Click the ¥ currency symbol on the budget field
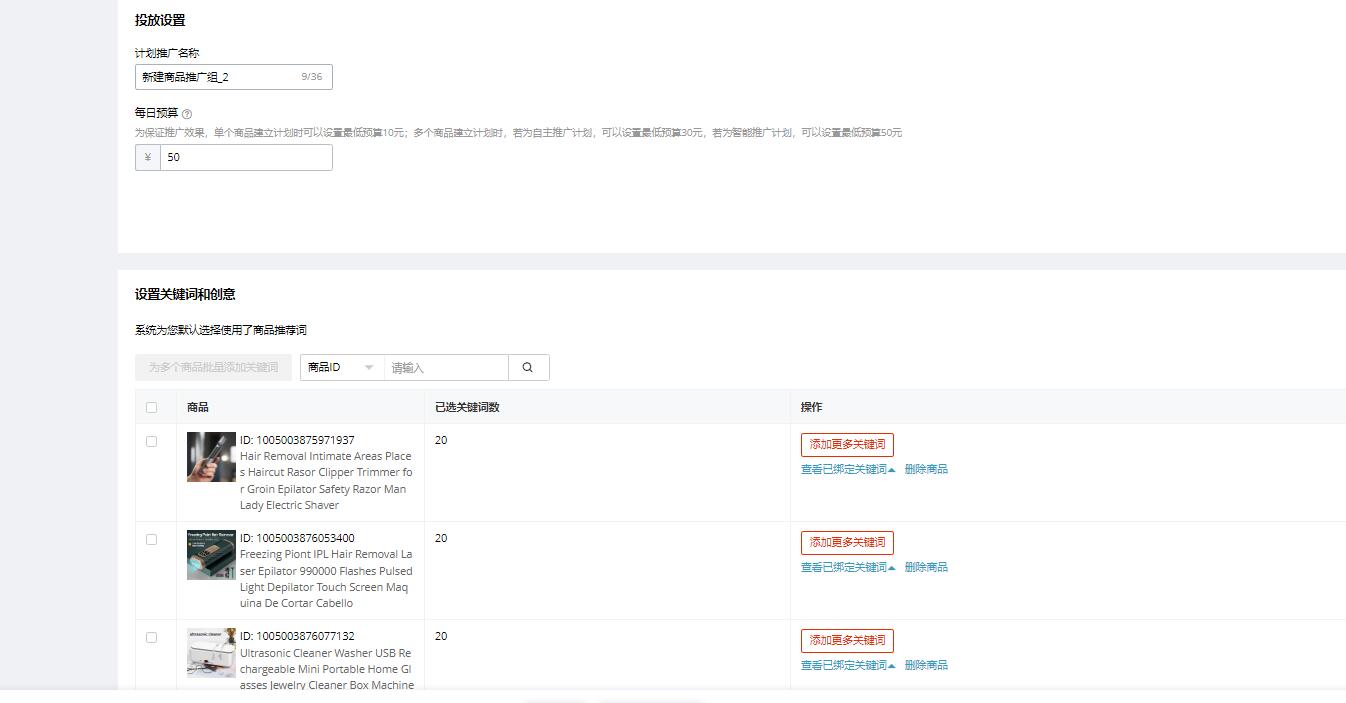The image size is (1346, 703). coord(146,157)
